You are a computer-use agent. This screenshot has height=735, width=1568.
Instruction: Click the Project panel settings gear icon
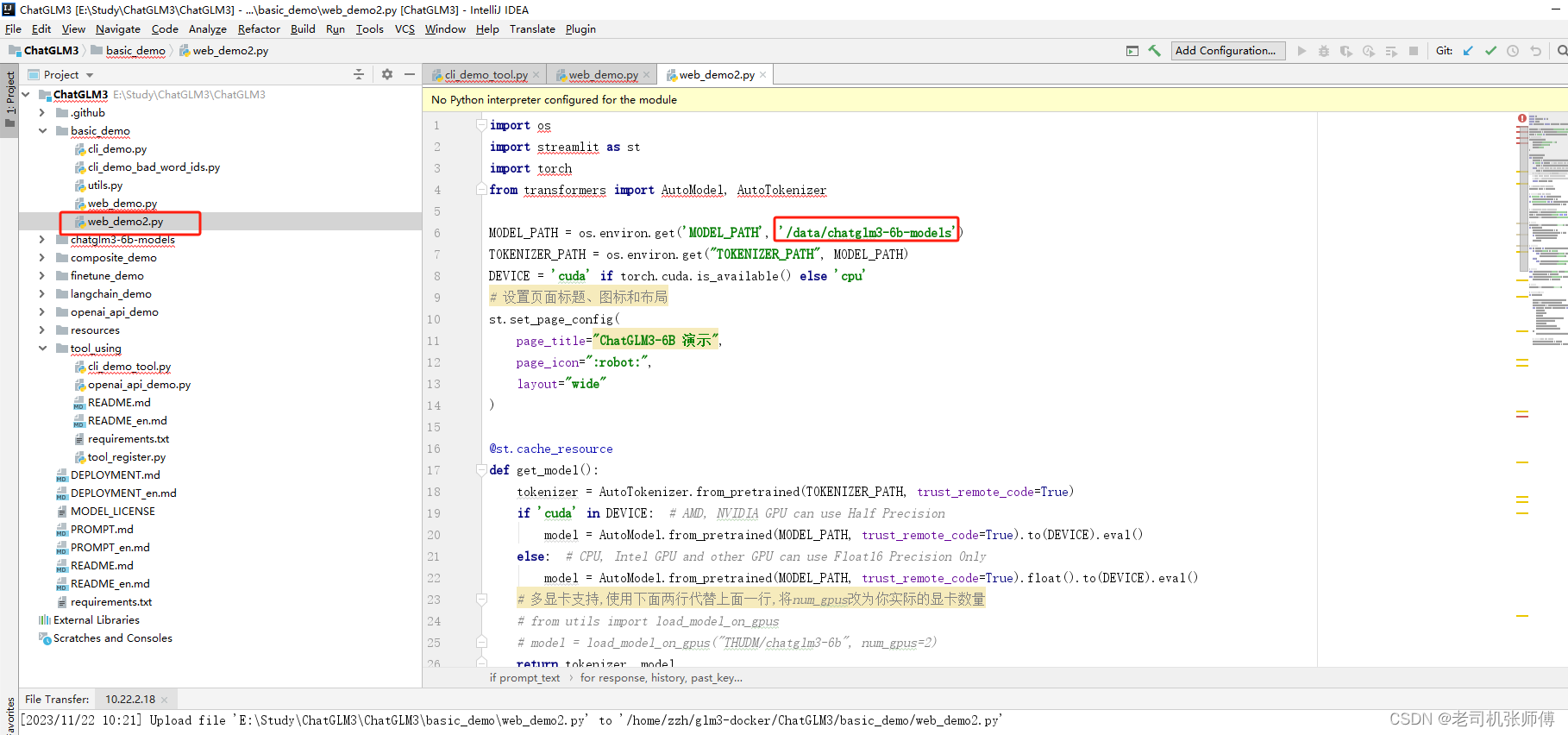click(x=387, y=74)
